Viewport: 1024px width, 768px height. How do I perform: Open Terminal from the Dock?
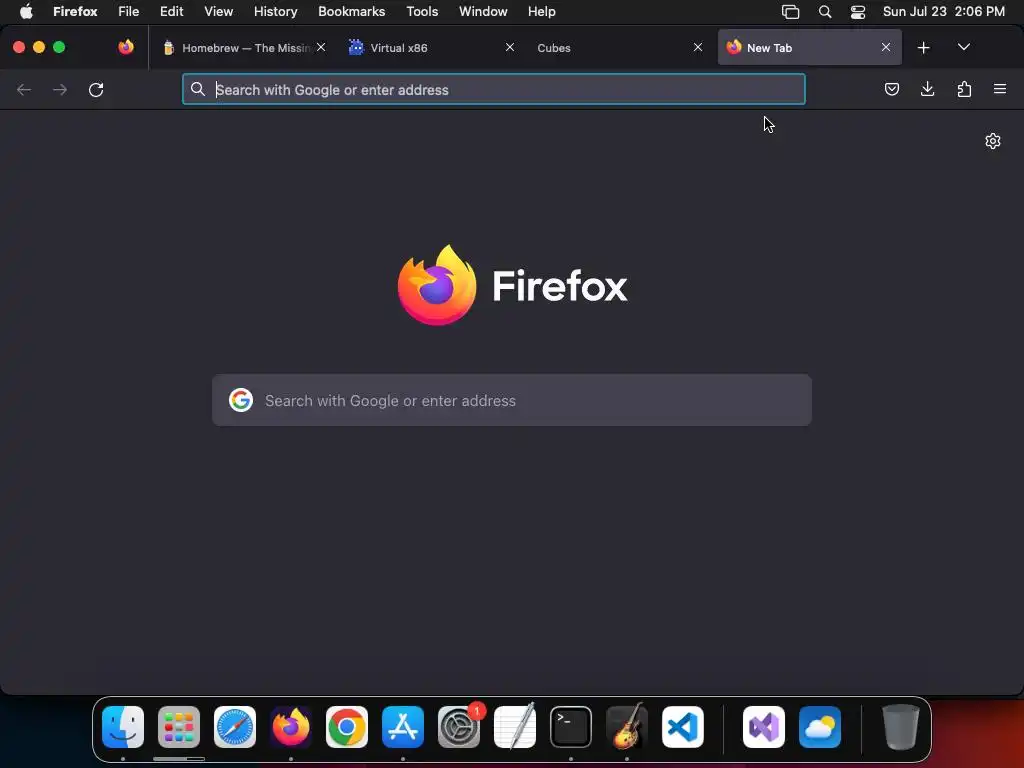point(571,727)
